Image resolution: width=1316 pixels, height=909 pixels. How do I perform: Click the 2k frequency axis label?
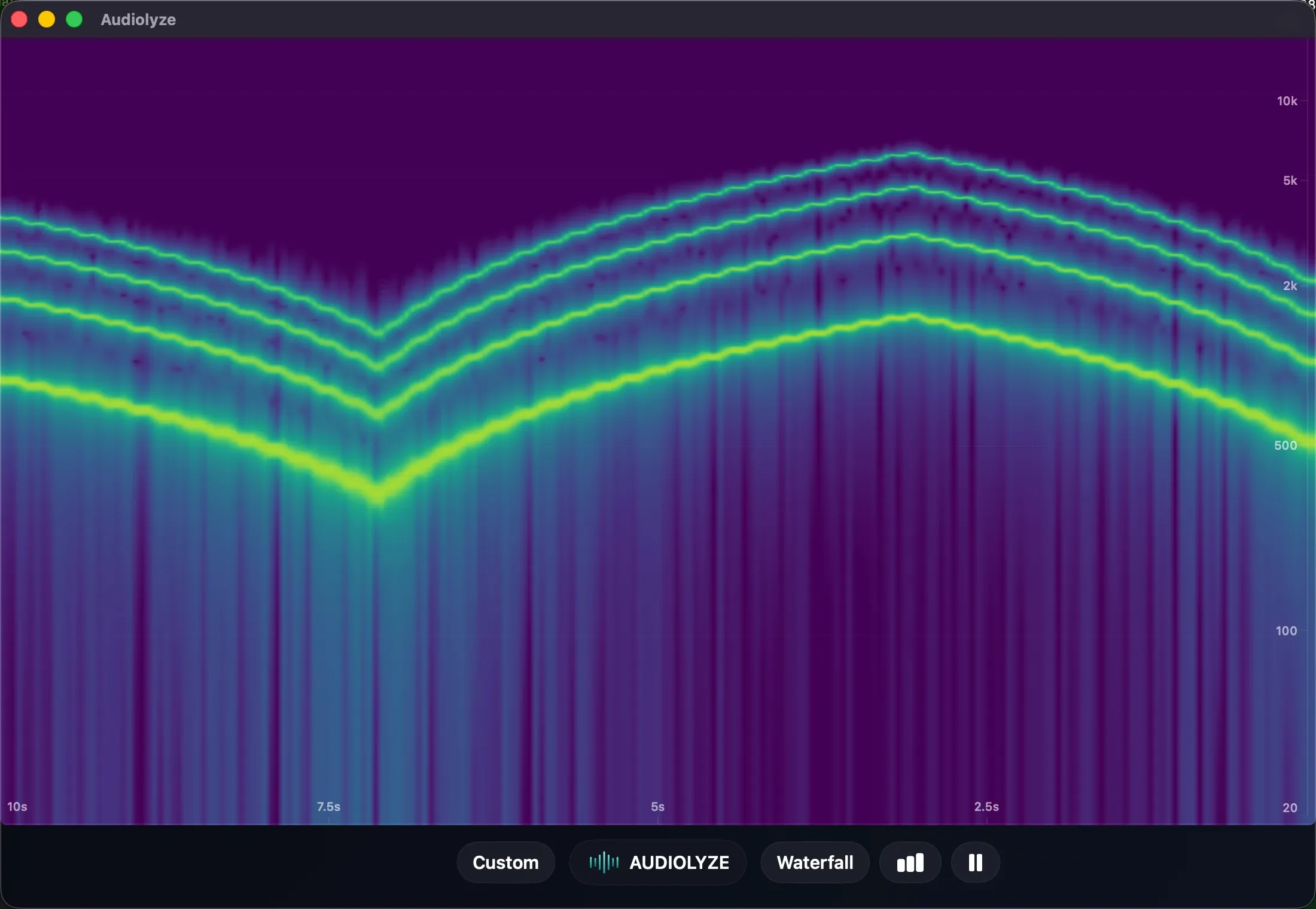point(1290,286)
